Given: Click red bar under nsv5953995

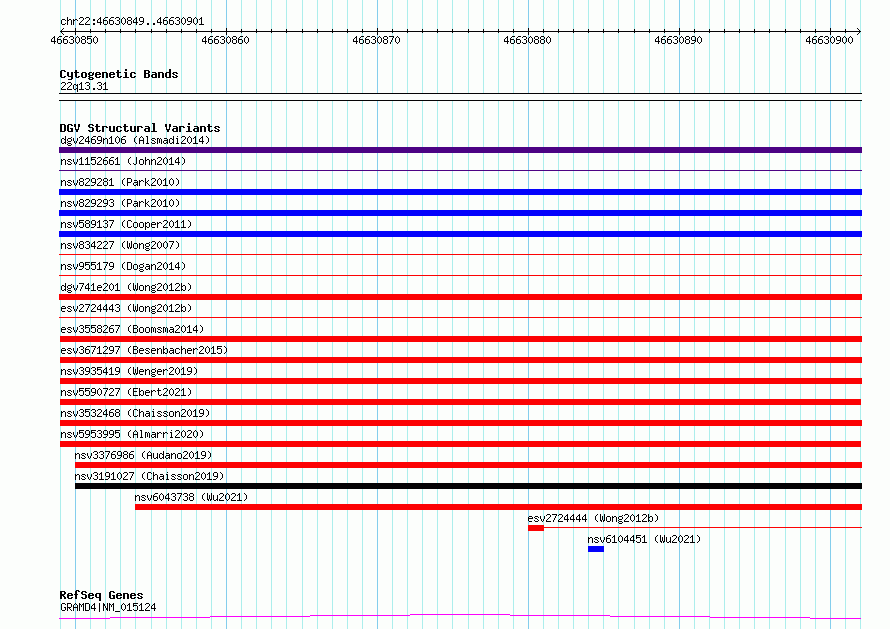Looking at the screenshot, I should click(x=460, y=444).
